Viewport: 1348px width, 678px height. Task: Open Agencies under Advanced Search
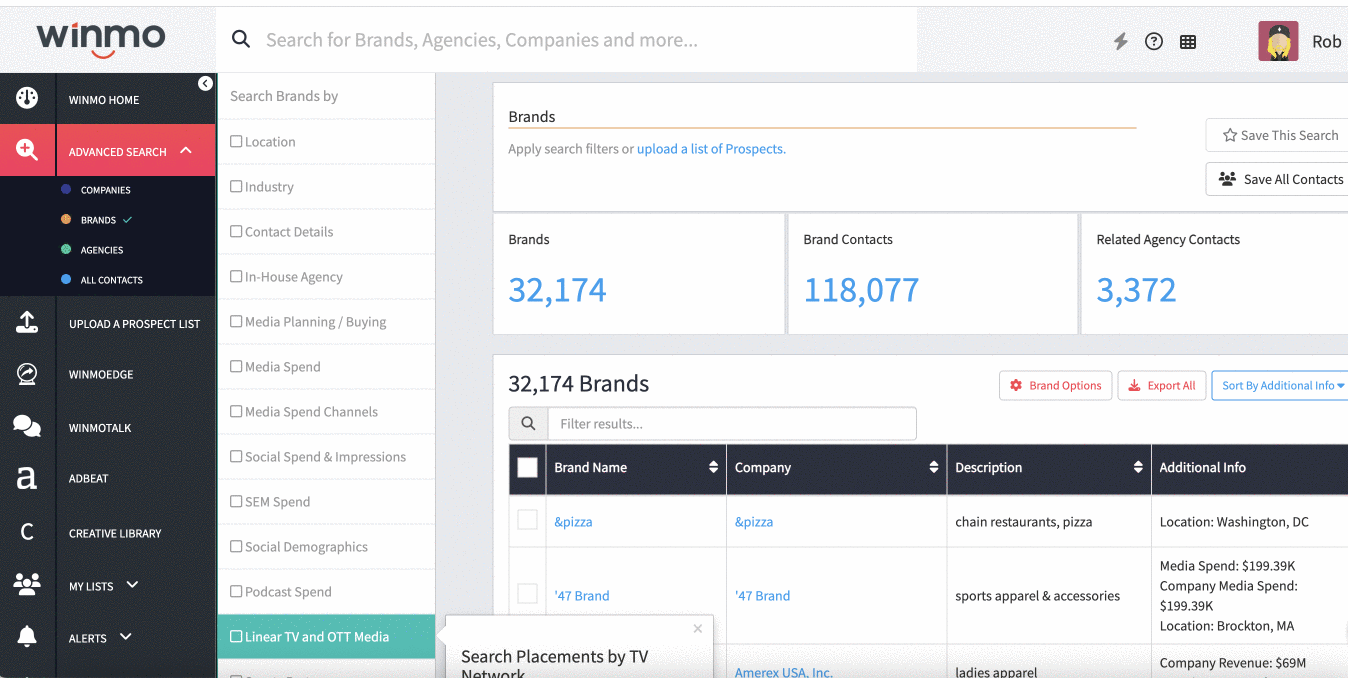tap(102, 250)
